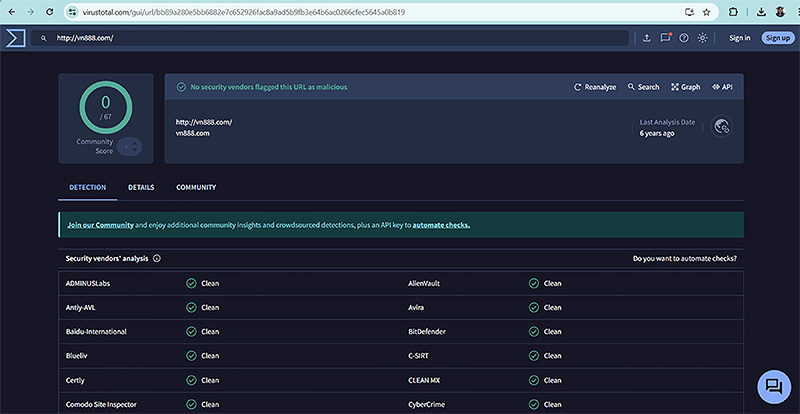Click the Sign up button

pos(778,38)
